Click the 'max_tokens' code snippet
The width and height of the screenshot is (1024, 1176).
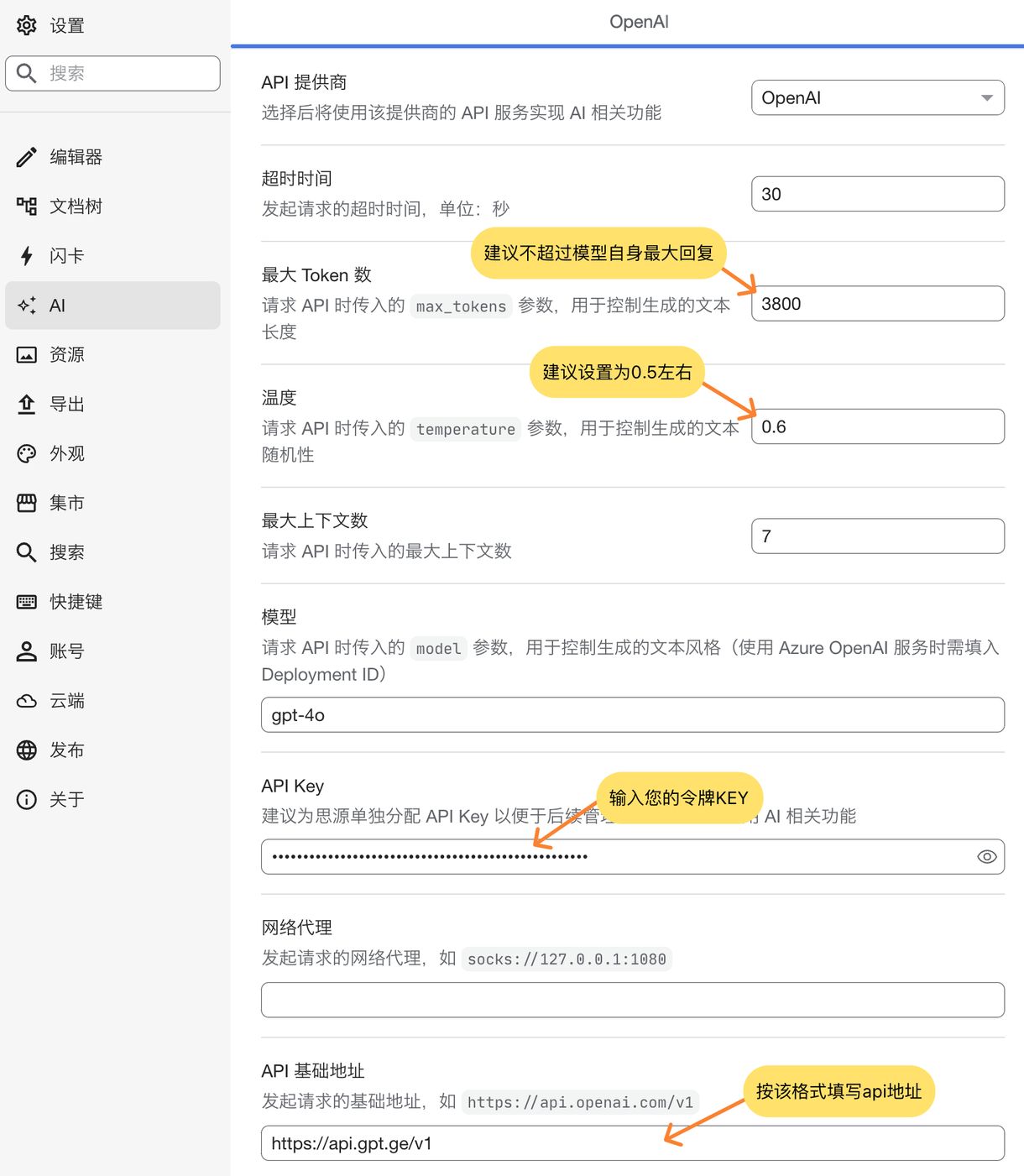462,306
